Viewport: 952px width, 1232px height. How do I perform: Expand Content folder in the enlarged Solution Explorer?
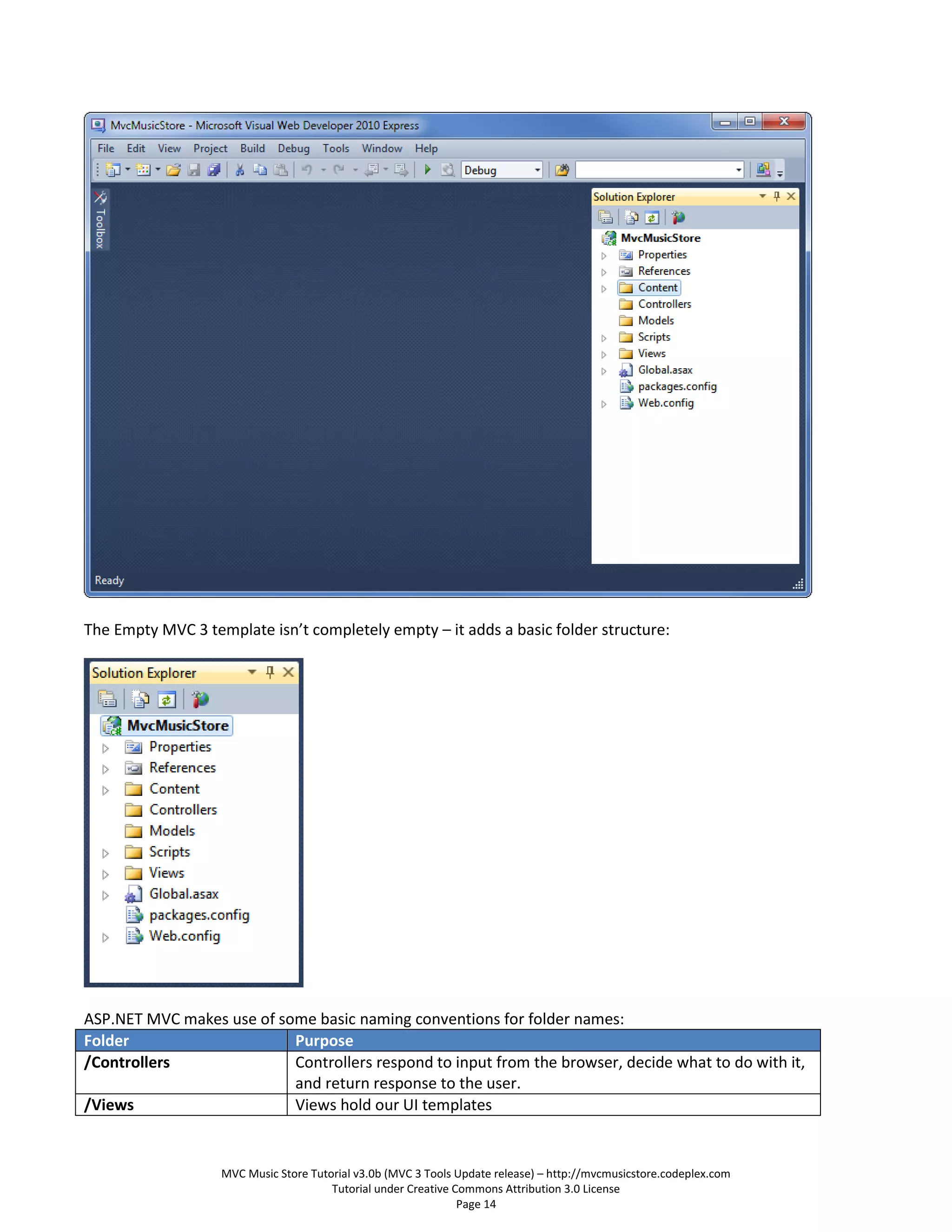pyautogui.click(x=106, y=790)
